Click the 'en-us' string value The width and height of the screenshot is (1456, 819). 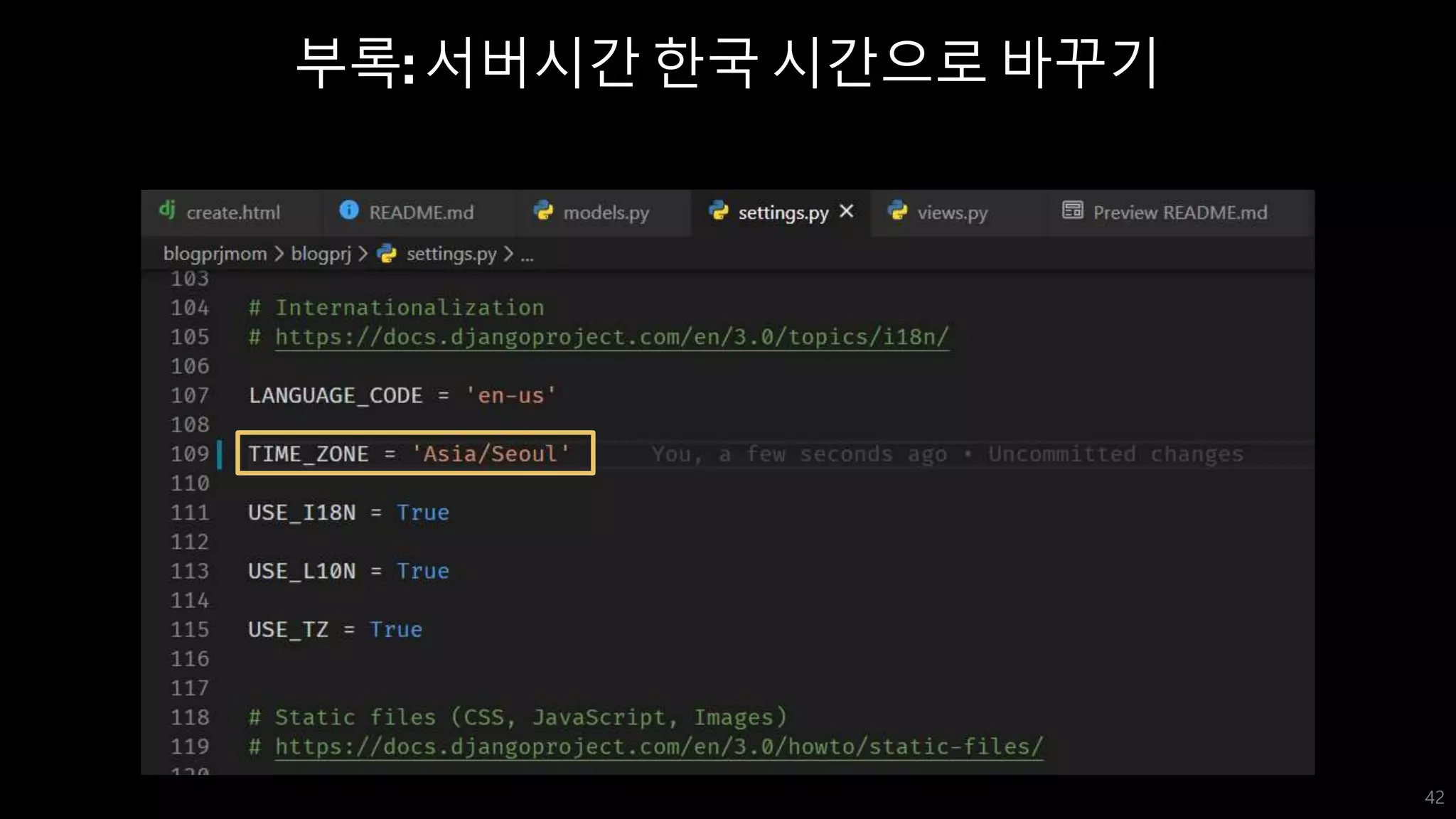click(510, 395)
